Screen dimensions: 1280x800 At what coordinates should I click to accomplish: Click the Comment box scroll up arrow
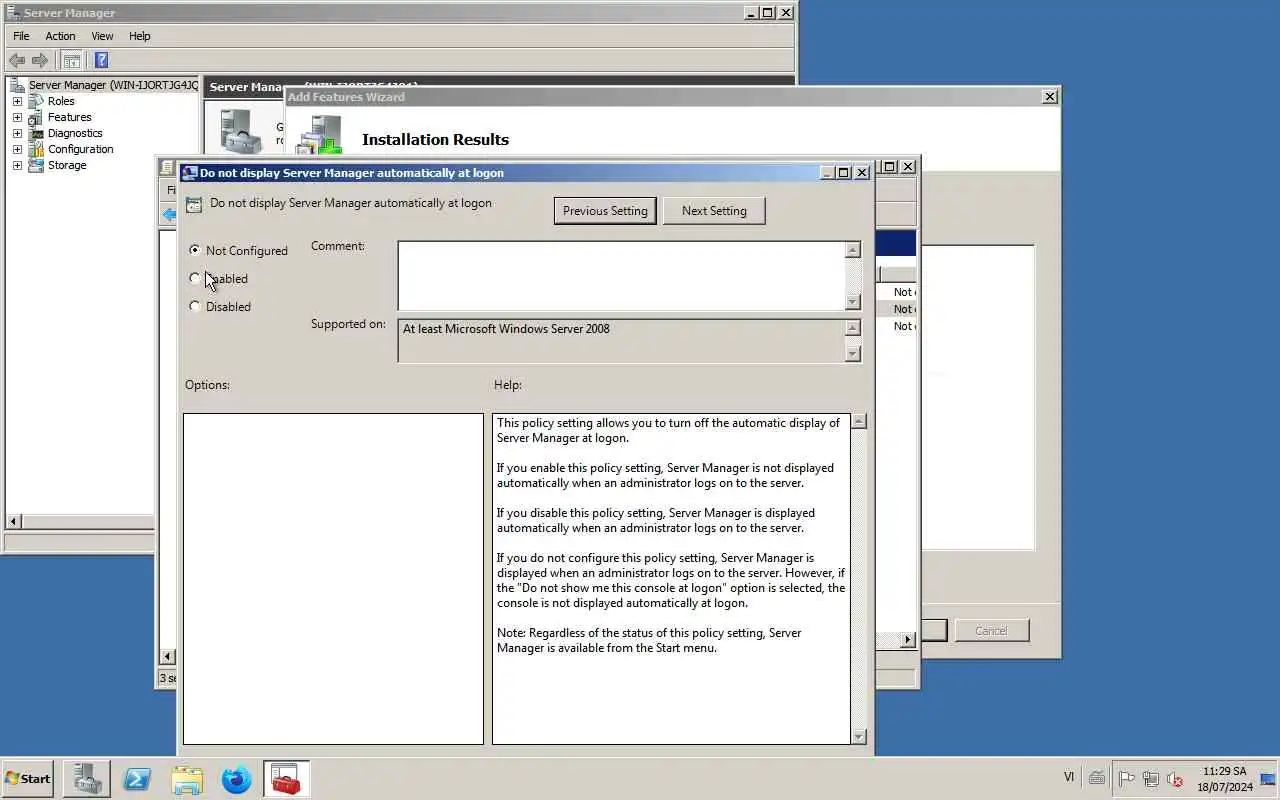[853, 250]
